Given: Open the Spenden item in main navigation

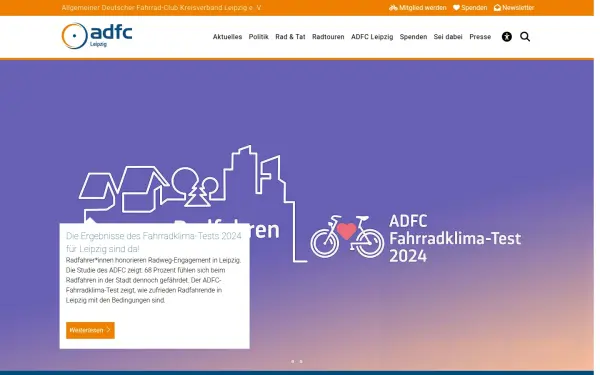Looking at the screenshot, I should [413, 37].
